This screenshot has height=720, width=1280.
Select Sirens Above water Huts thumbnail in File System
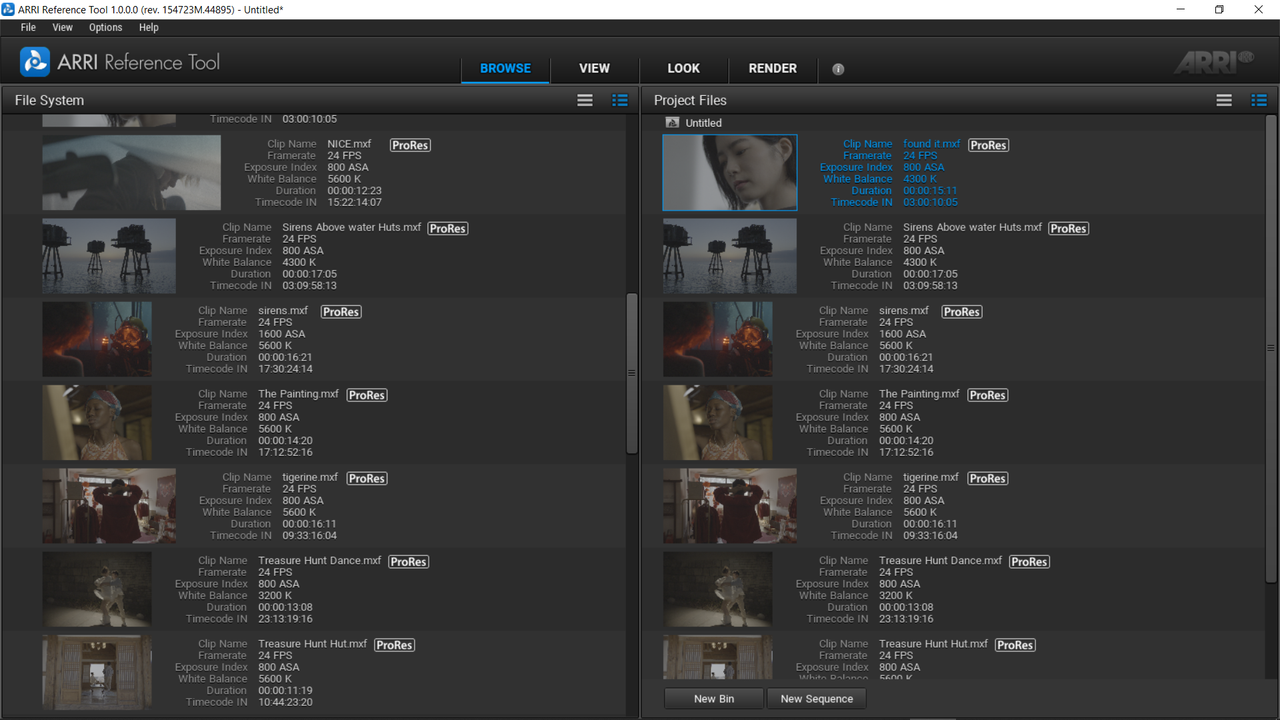tap(109, 256)
